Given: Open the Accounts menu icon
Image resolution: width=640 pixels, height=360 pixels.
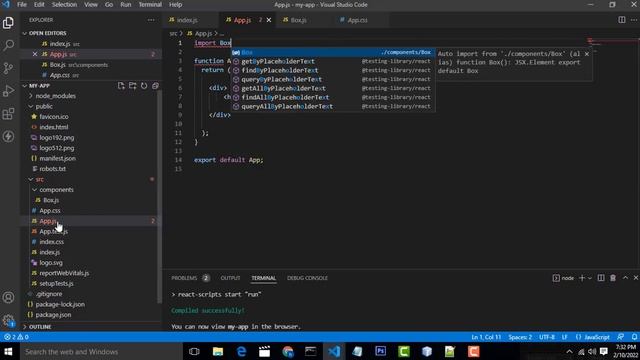Looking at the screenshot, I should [8, 298].
